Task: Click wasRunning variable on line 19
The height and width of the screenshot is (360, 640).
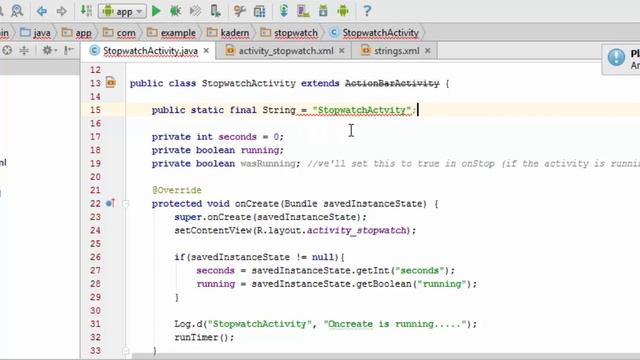Action: (x=267, y=164)
